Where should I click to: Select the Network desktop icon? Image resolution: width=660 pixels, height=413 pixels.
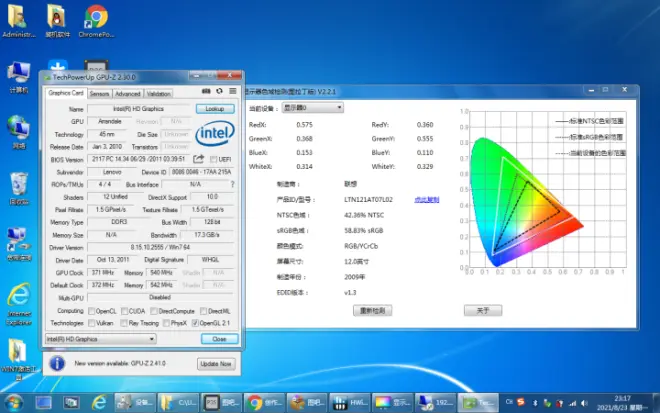[x=19, y=132]
